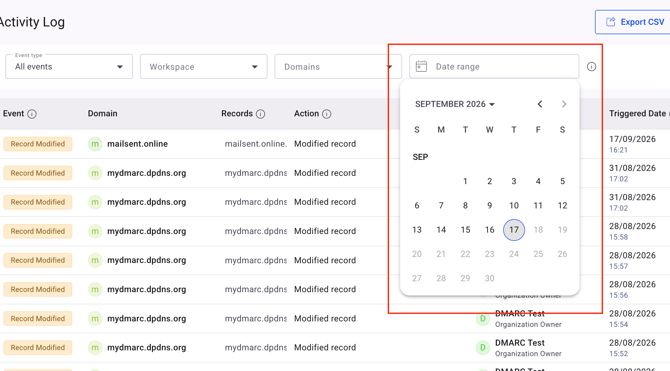Click domain avatar icon in the 15:54 row

click(95, 318)
